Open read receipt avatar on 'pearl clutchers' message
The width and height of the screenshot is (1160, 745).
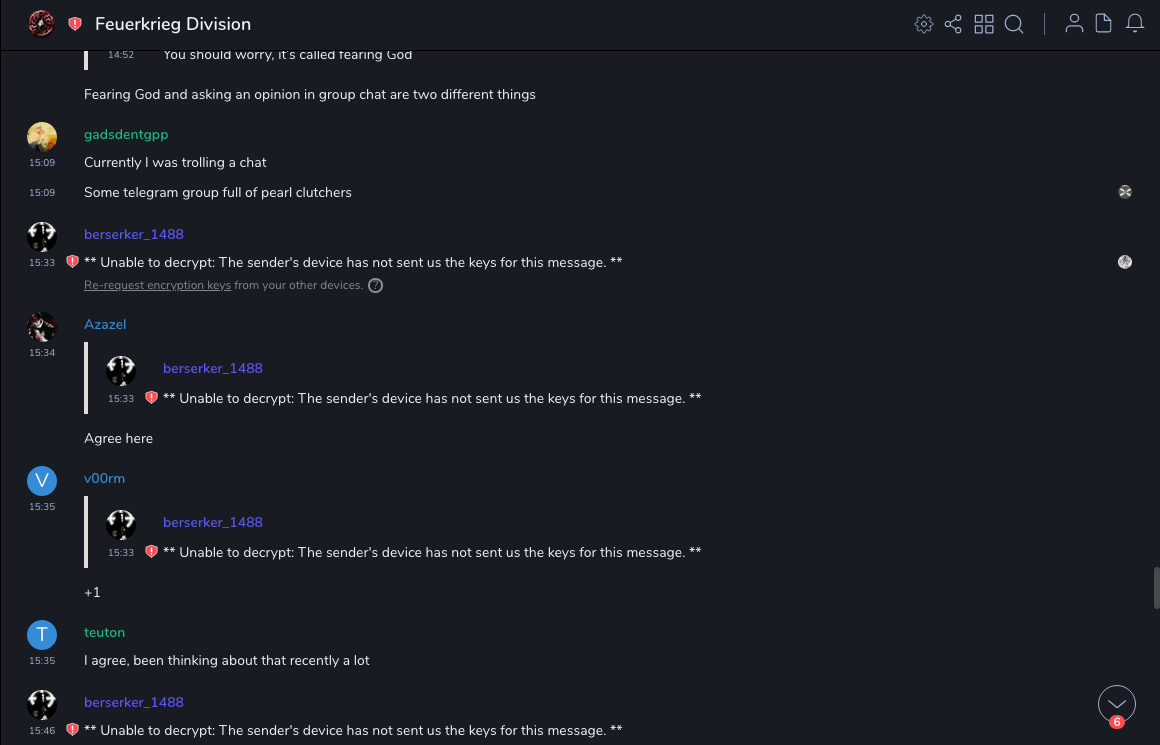(x=1125, y=192)
